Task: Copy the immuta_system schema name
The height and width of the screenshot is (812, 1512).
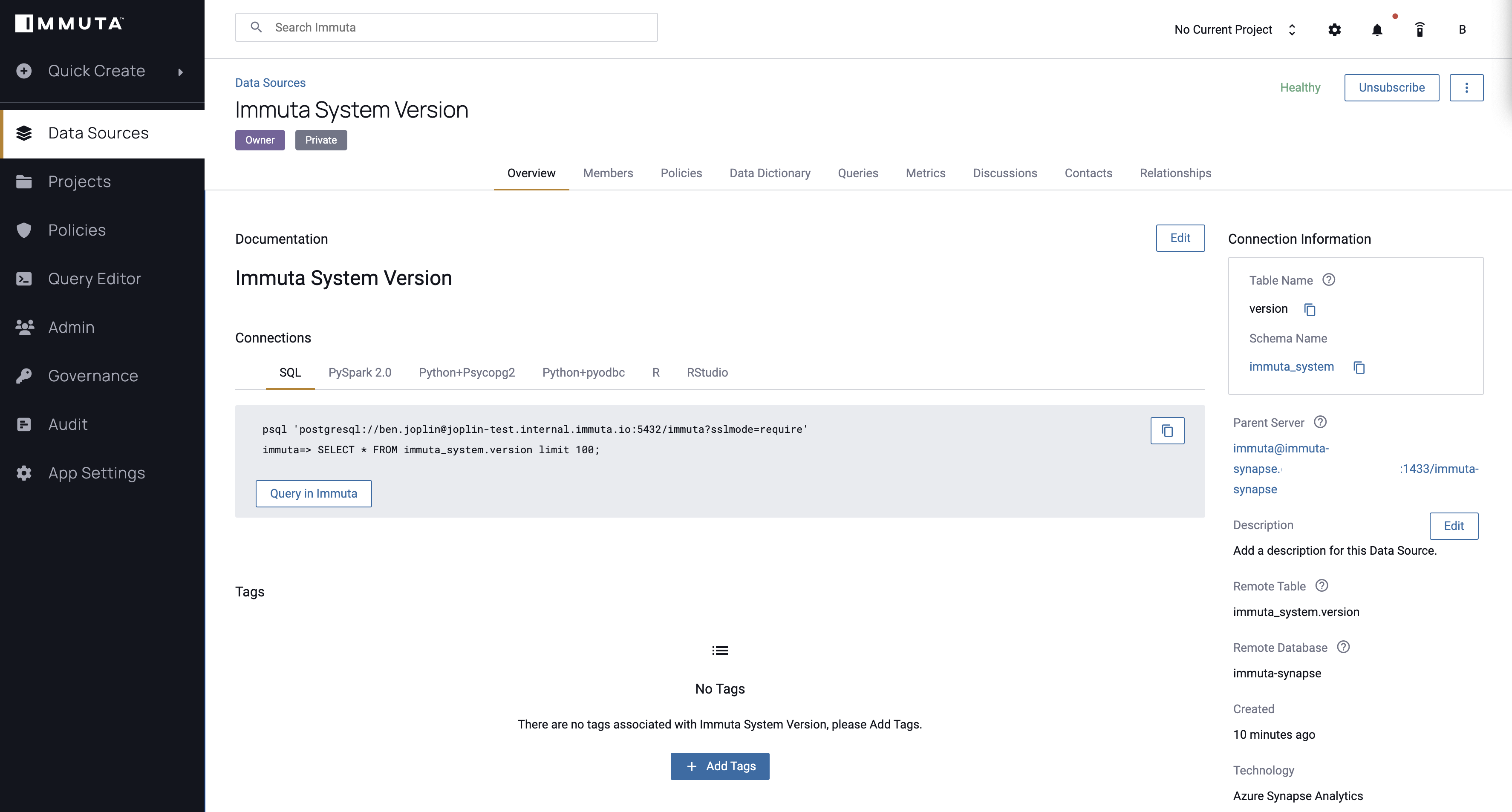Action: (x=1359, y=367)
